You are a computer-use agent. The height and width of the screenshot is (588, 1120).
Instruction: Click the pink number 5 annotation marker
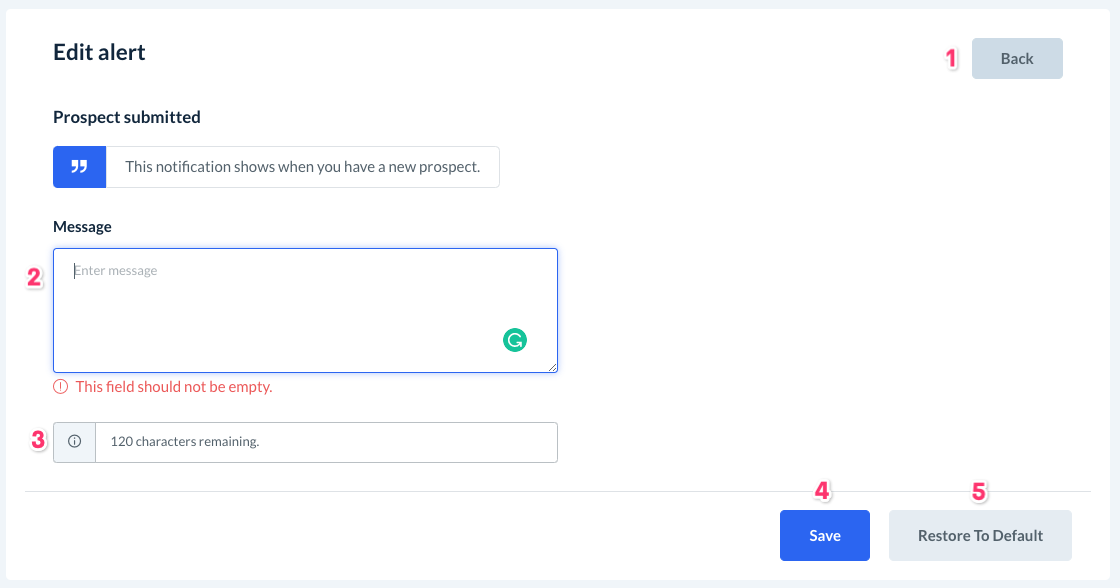pyautogui.click(x=979, y=491)
